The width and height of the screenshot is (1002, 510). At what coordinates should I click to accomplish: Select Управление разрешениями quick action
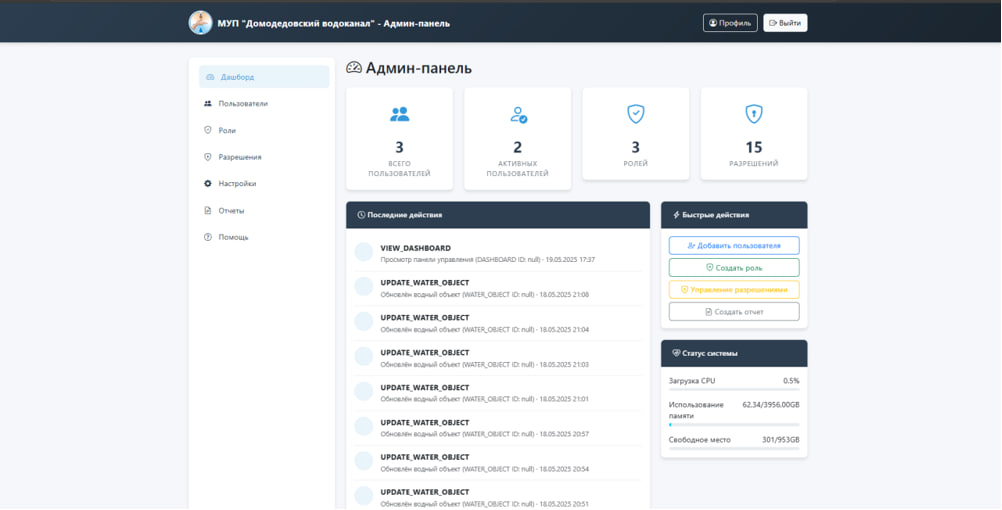[x=734, y=290]
